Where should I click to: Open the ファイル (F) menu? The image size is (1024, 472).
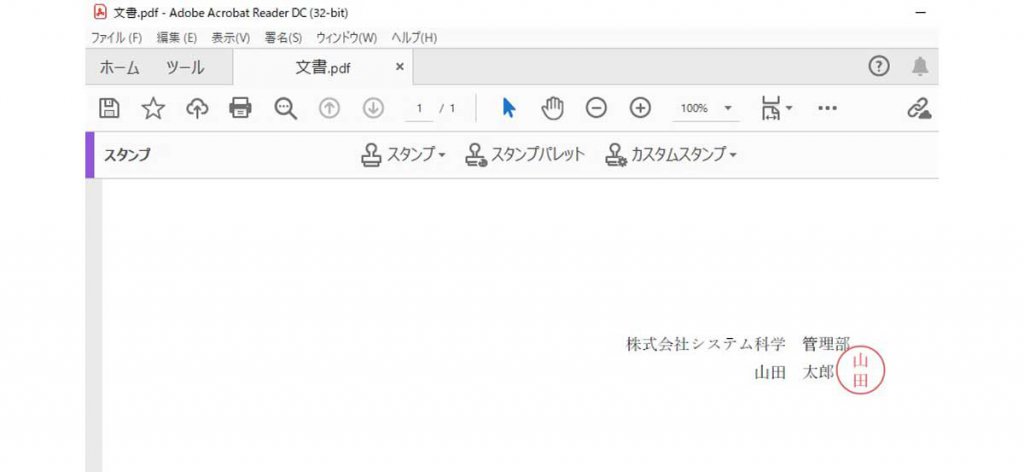(116, 38)
